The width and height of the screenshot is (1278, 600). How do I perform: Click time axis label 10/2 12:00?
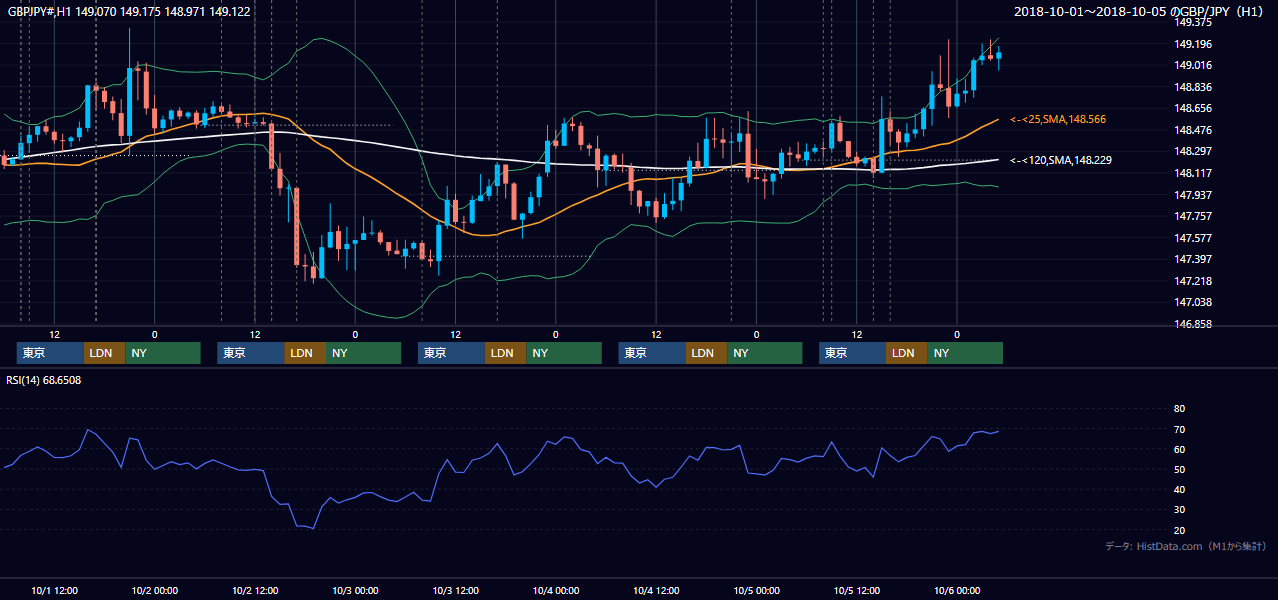click(x=255, y=591)
